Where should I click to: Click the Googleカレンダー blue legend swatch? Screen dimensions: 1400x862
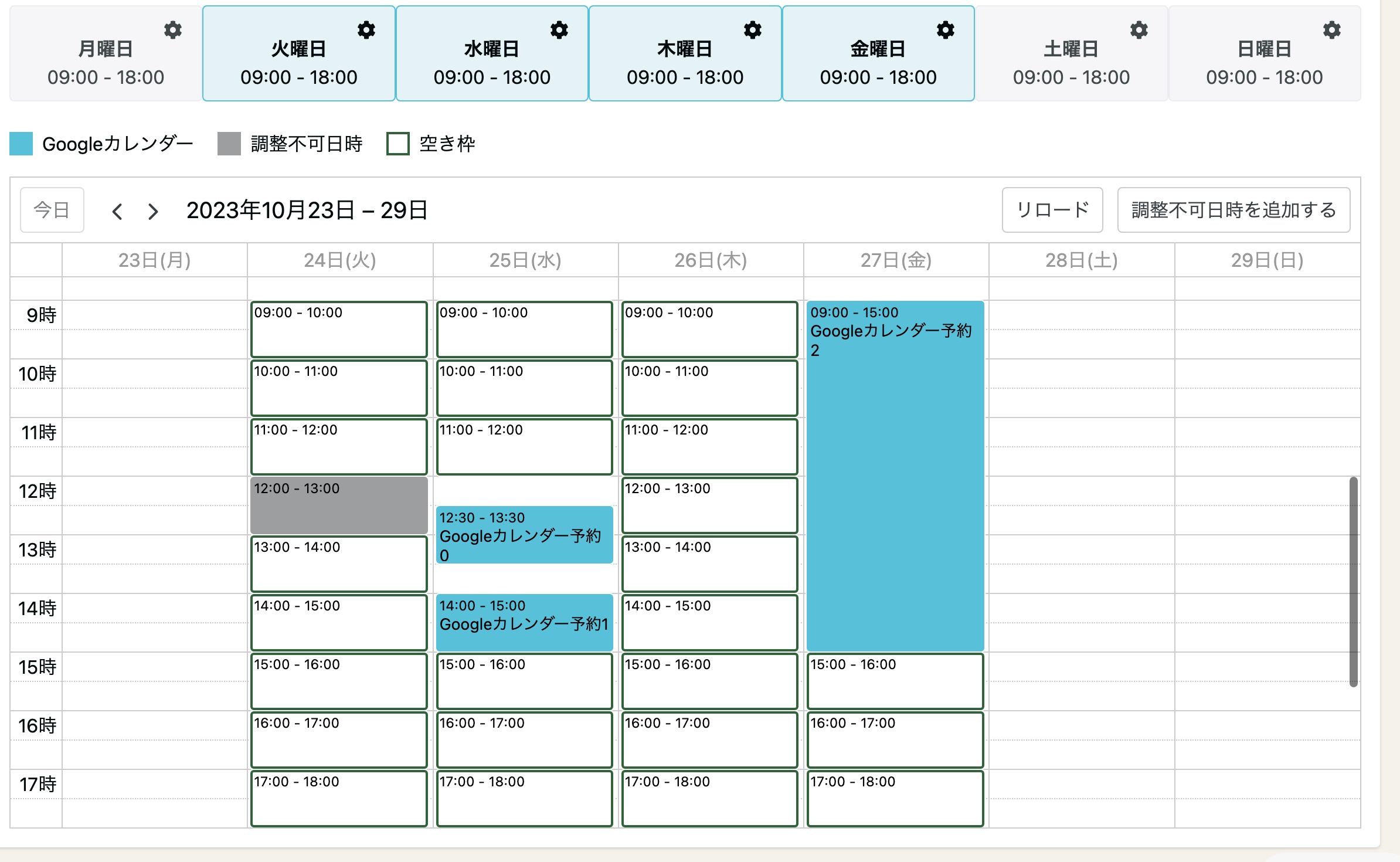click(21, 144)
